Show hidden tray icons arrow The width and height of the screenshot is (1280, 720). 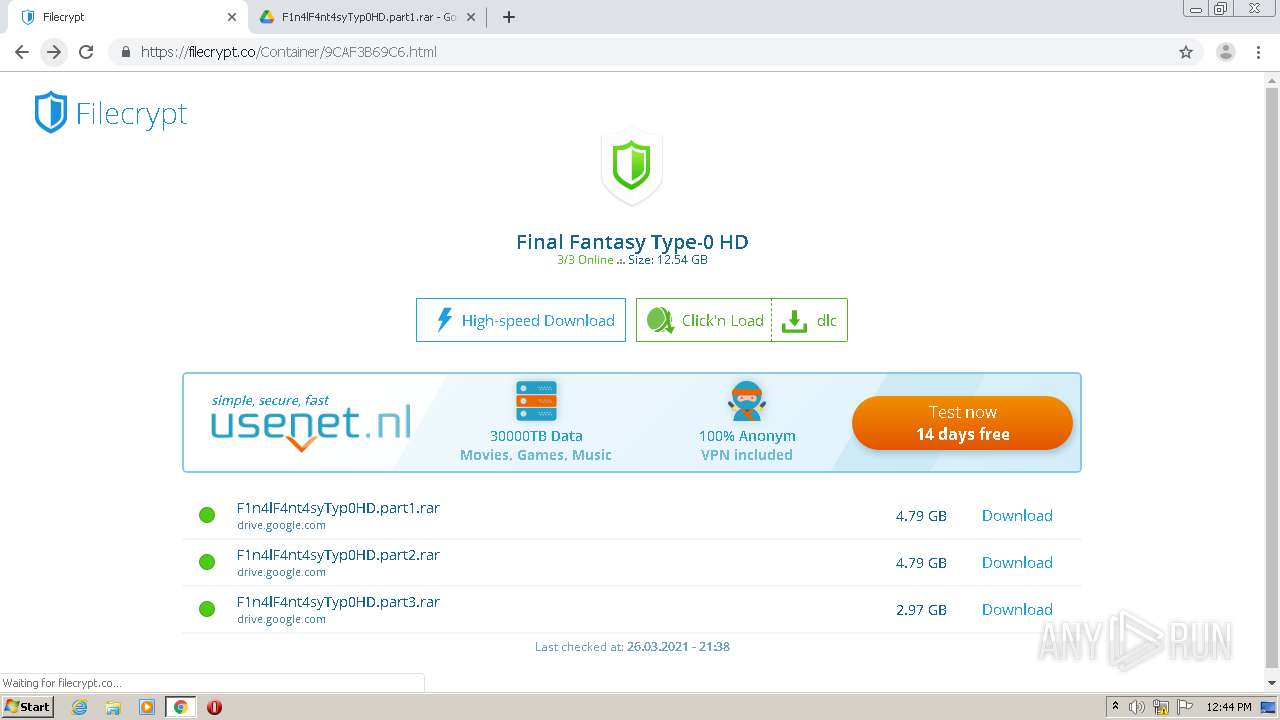pyautogui.click(x=1115, y=707)
